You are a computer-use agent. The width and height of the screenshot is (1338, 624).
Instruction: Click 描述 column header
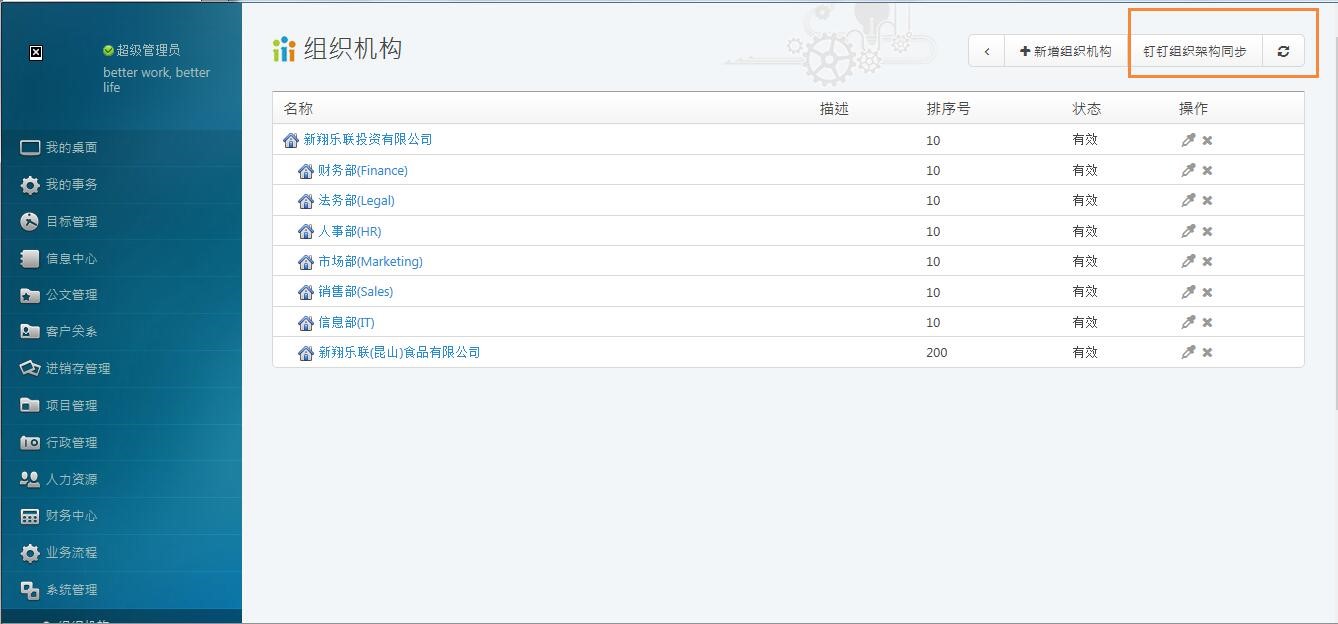tap(834, 108)
